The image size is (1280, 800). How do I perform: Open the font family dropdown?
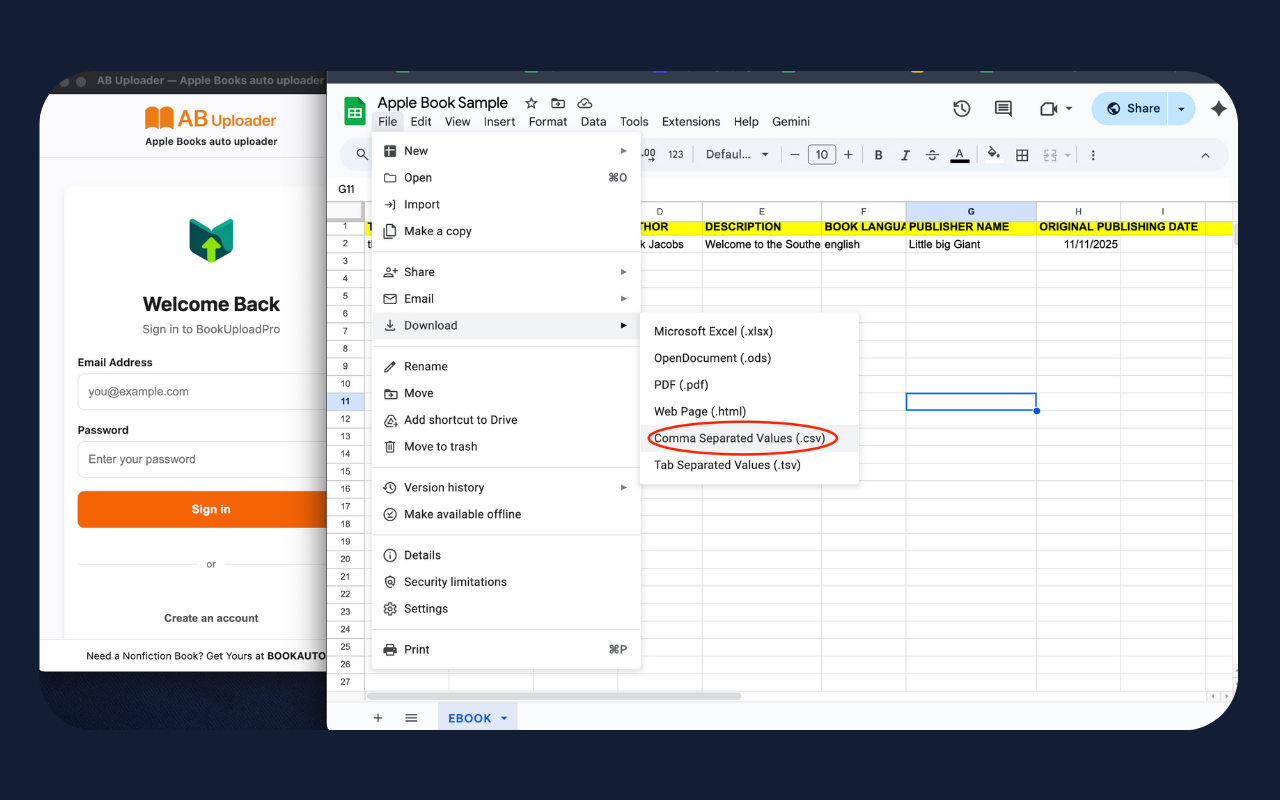click(x=737, y=155)
